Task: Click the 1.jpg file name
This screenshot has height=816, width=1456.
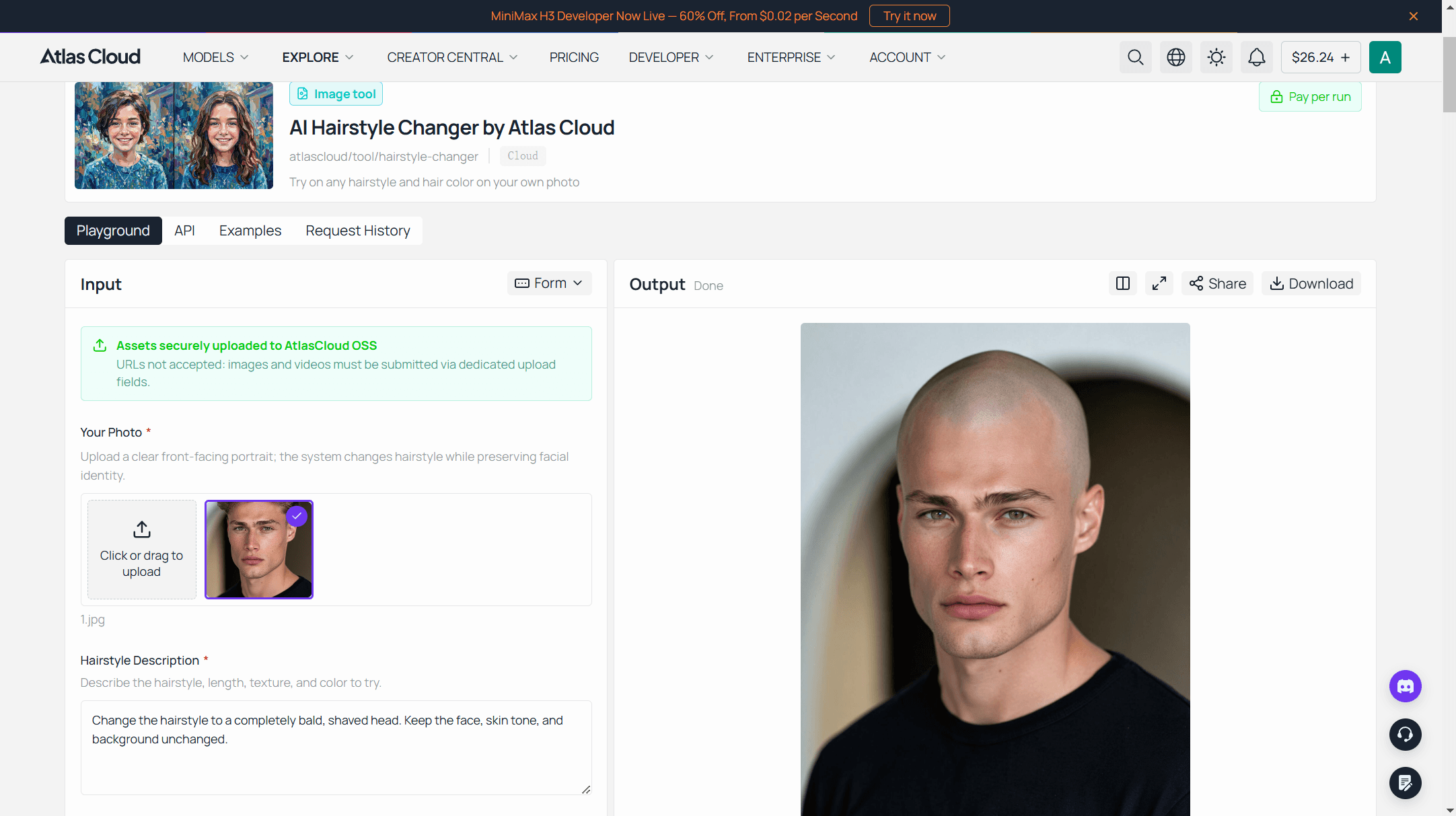Action: point(93,620)
